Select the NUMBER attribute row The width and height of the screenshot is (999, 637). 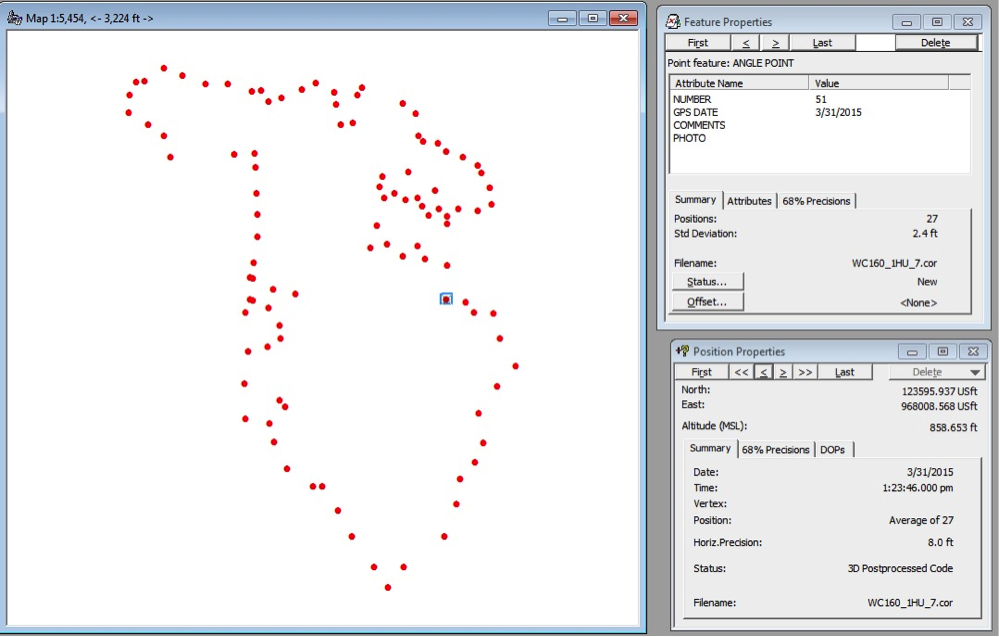[x=819, y=99]
